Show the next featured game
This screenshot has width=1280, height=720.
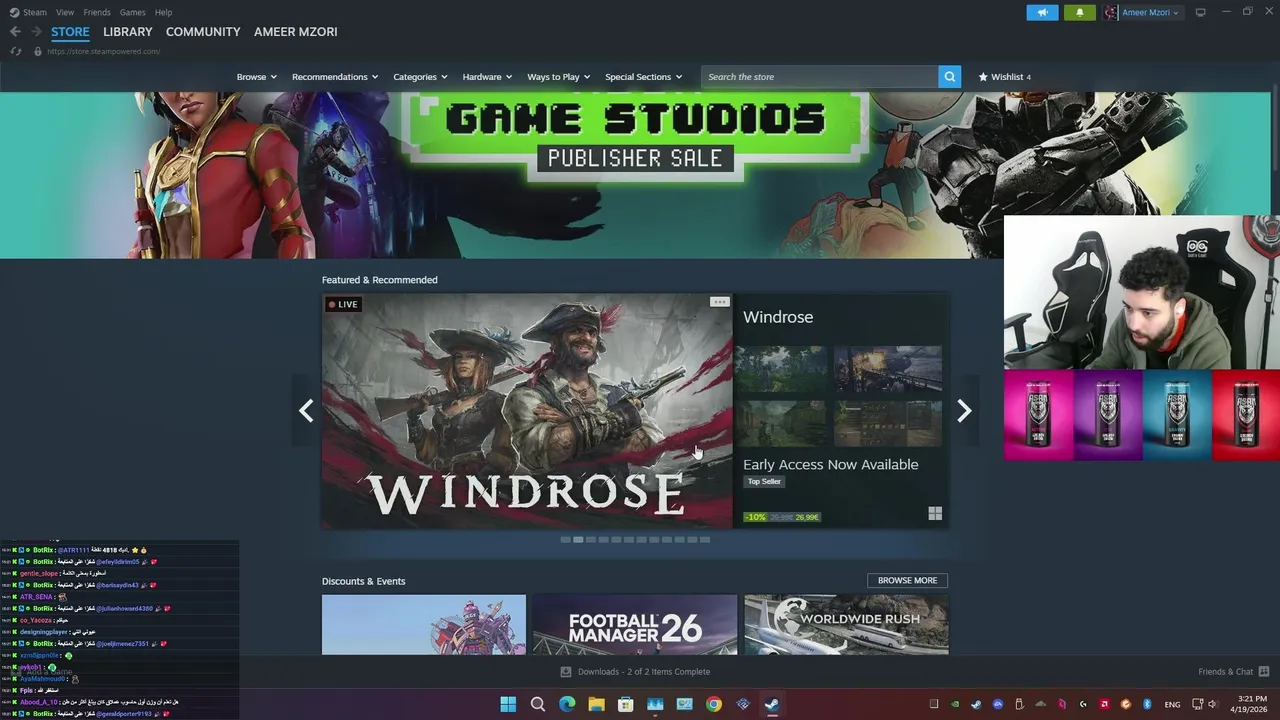[964, 410]
